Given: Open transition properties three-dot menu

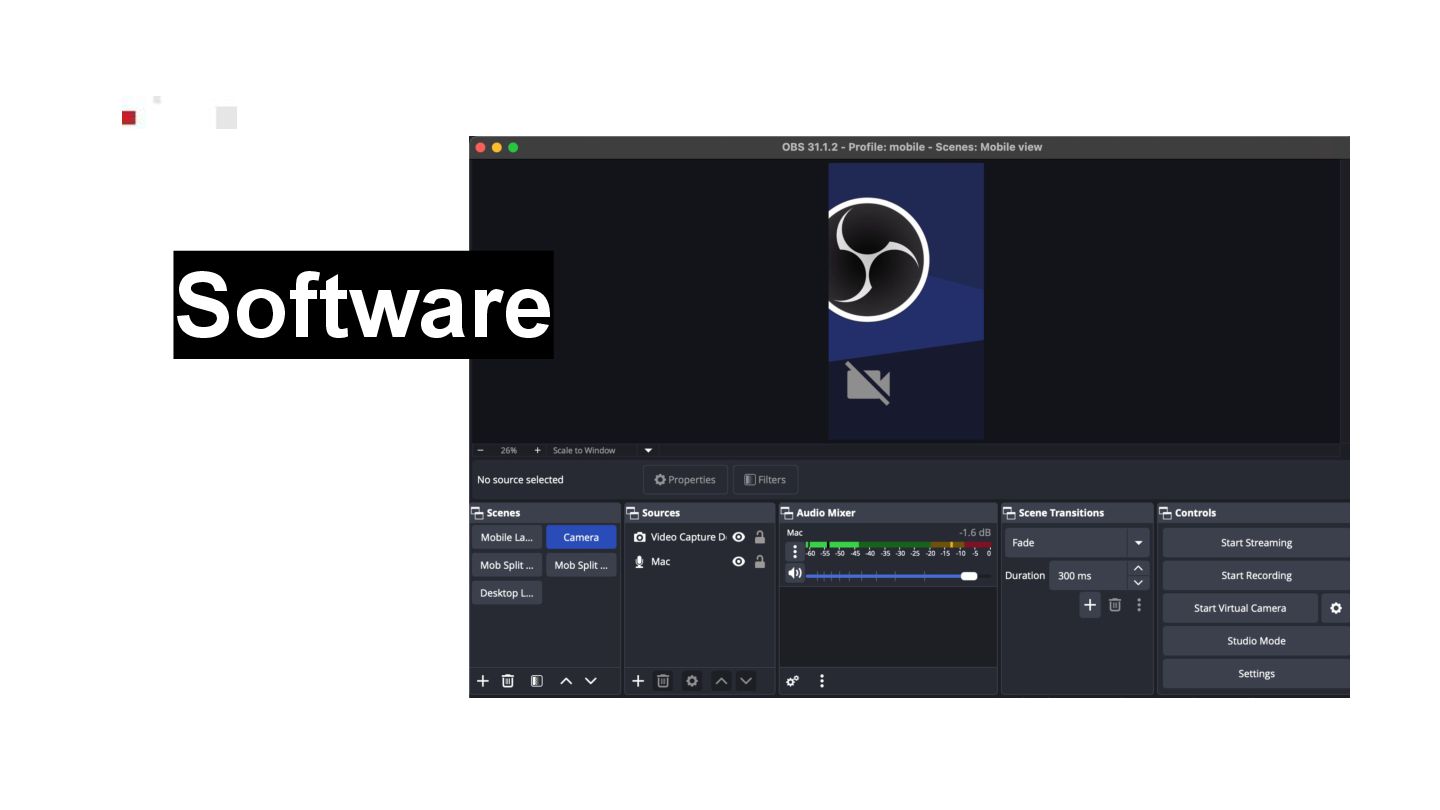Looking at the screenshot, I should 1139,605.
